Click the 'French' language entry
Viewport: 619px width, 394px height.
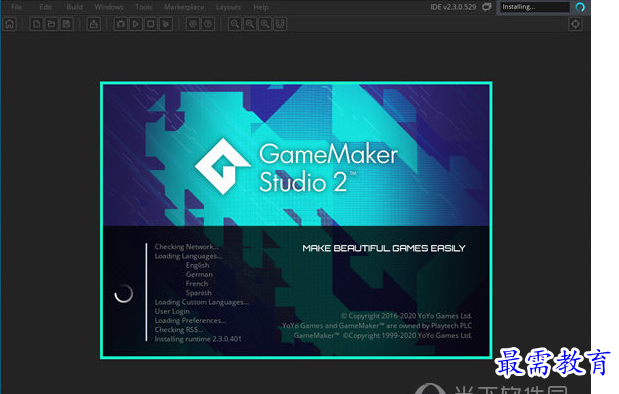coord(197,283)
